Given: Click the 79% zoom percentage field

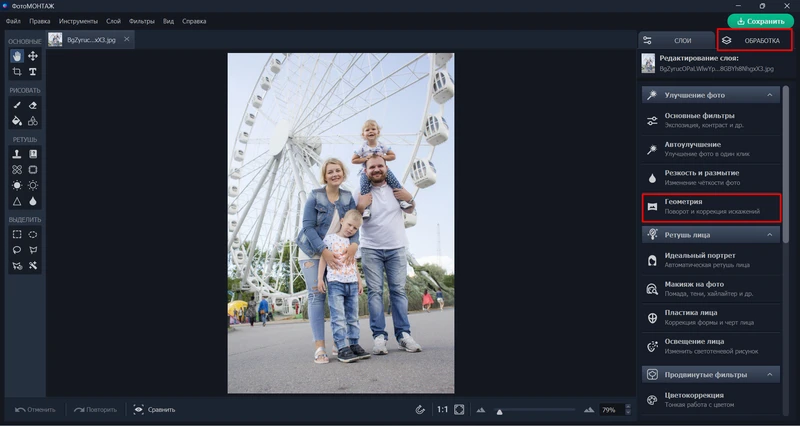Looking at the screenshot, I should (x=612, y=410).
